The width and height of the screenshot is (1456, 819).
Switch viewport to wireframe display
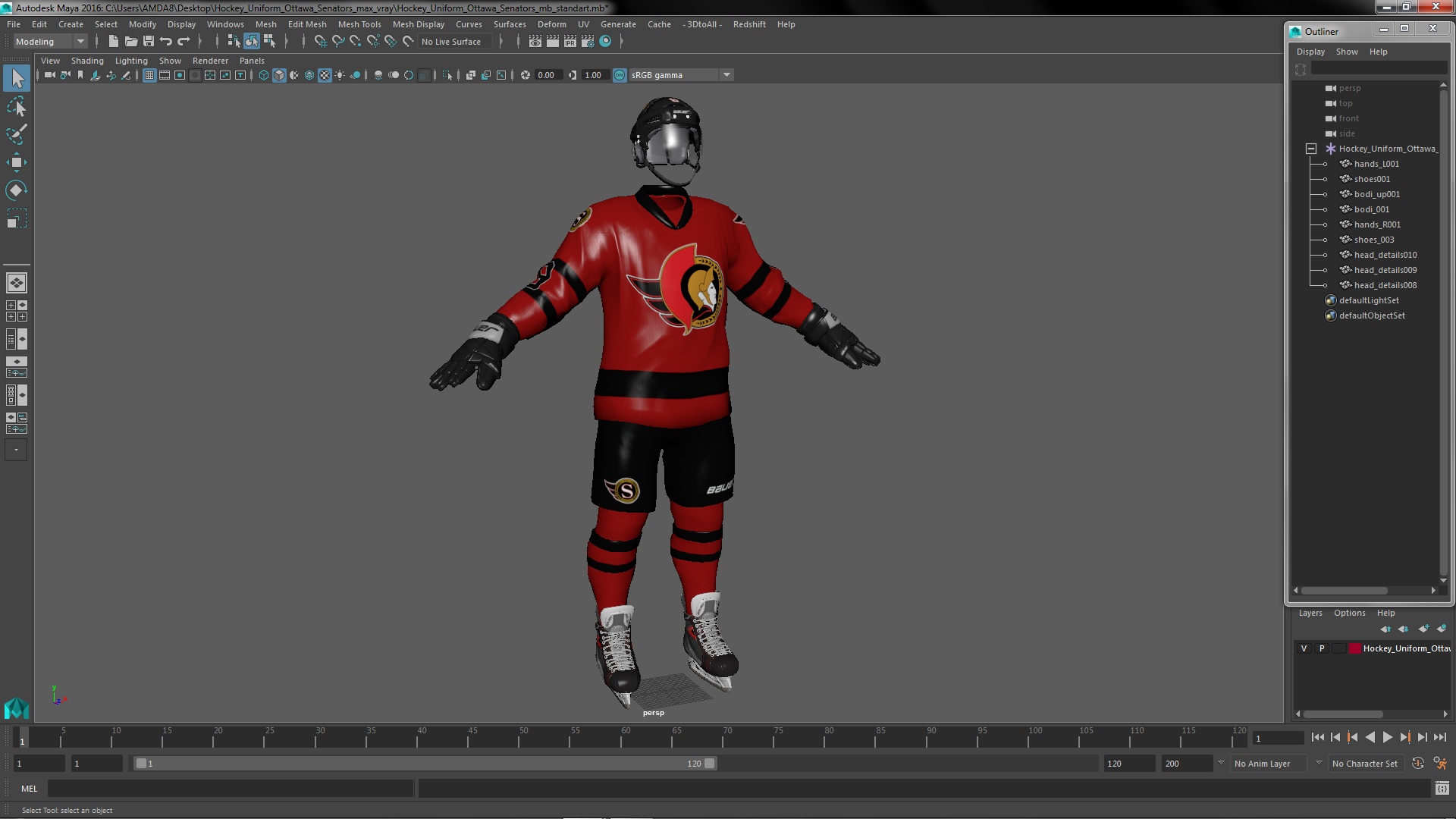(264, 75)
